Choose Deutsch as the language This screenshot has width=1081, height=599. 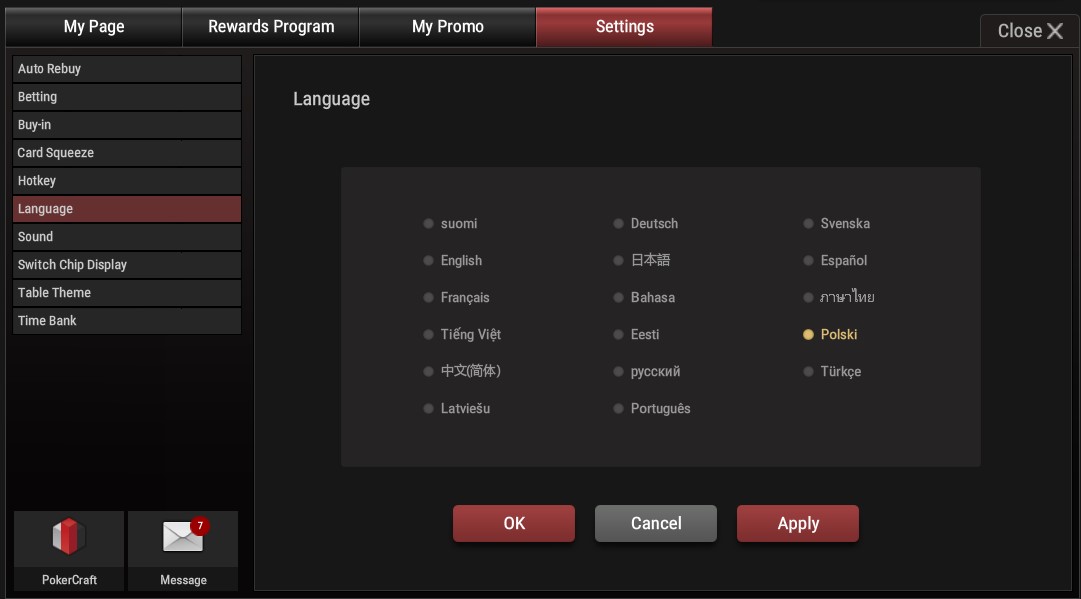point(619,224)
